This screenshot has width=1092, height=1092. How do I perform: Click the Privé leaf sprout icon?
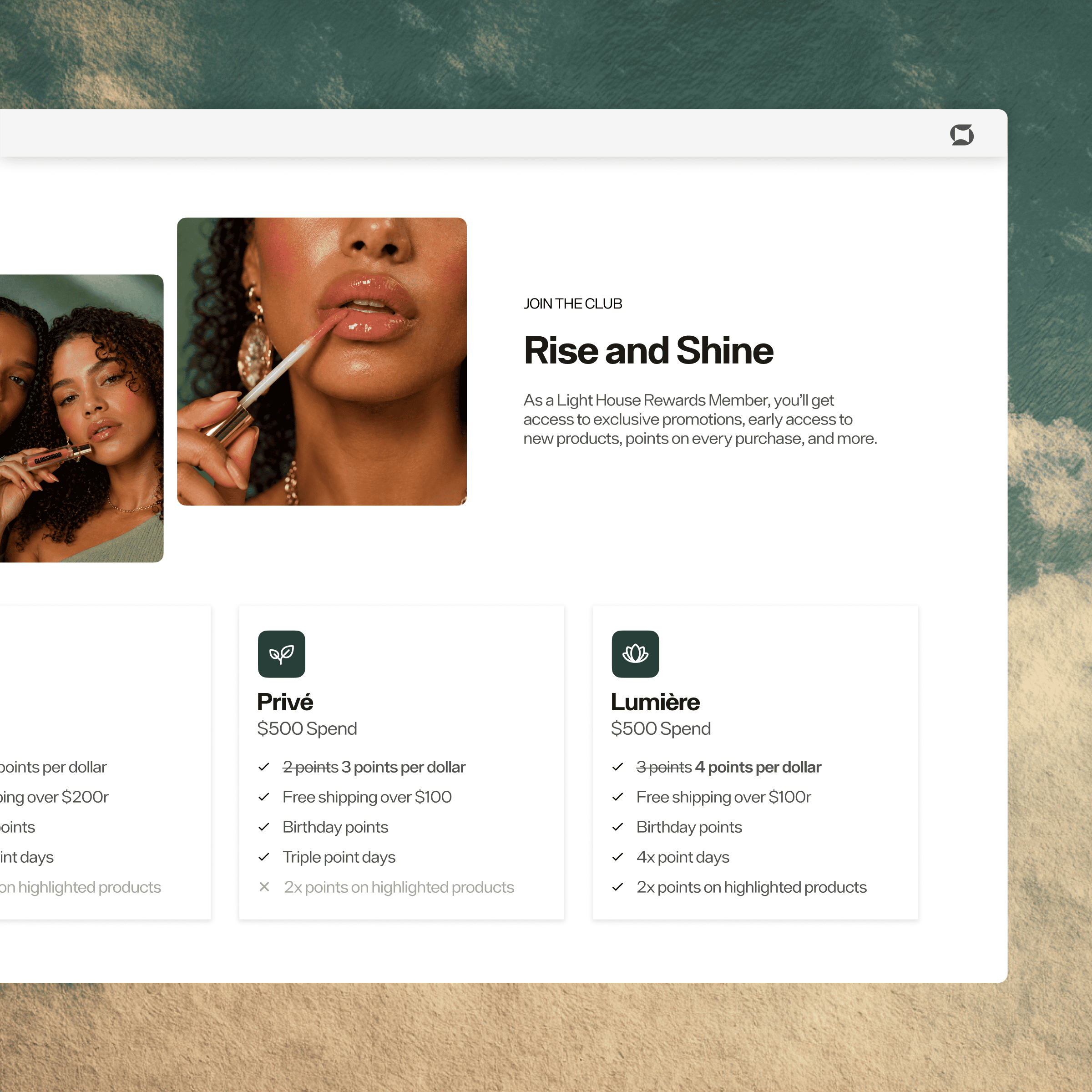(282, 654)
